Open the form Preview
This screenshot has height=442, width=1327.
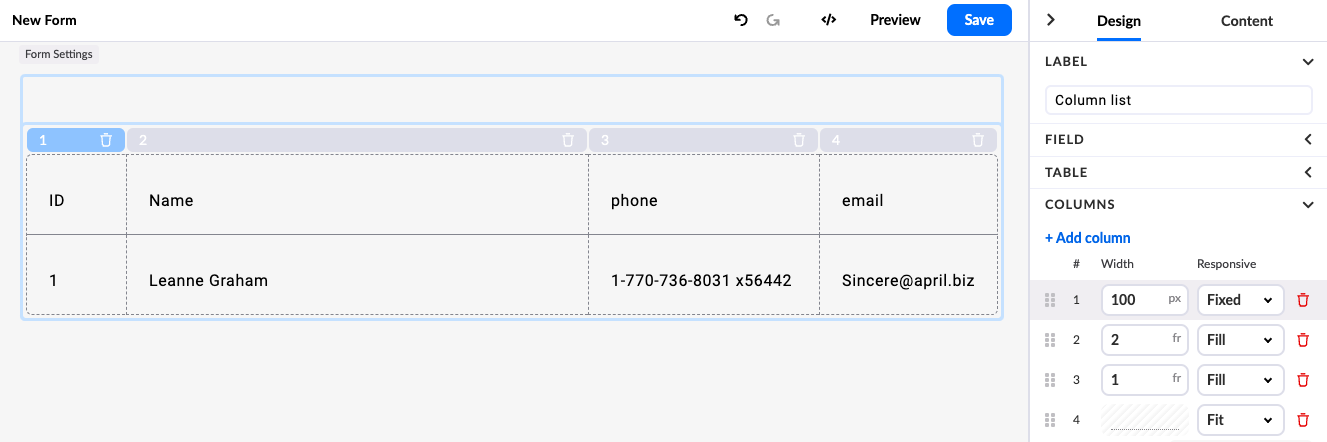[895, 20]
